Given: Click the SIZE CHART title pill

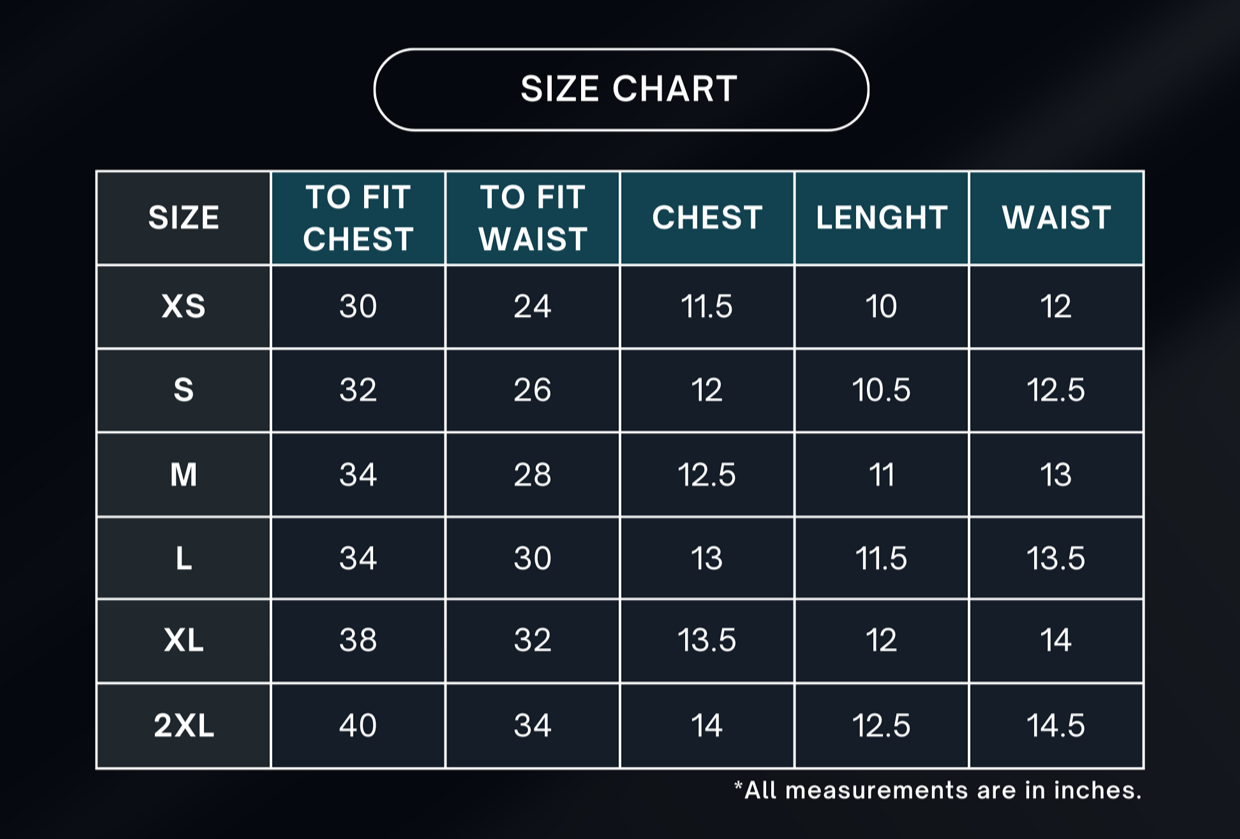Looking at the screenshot, I should click(x=621, y=90).
